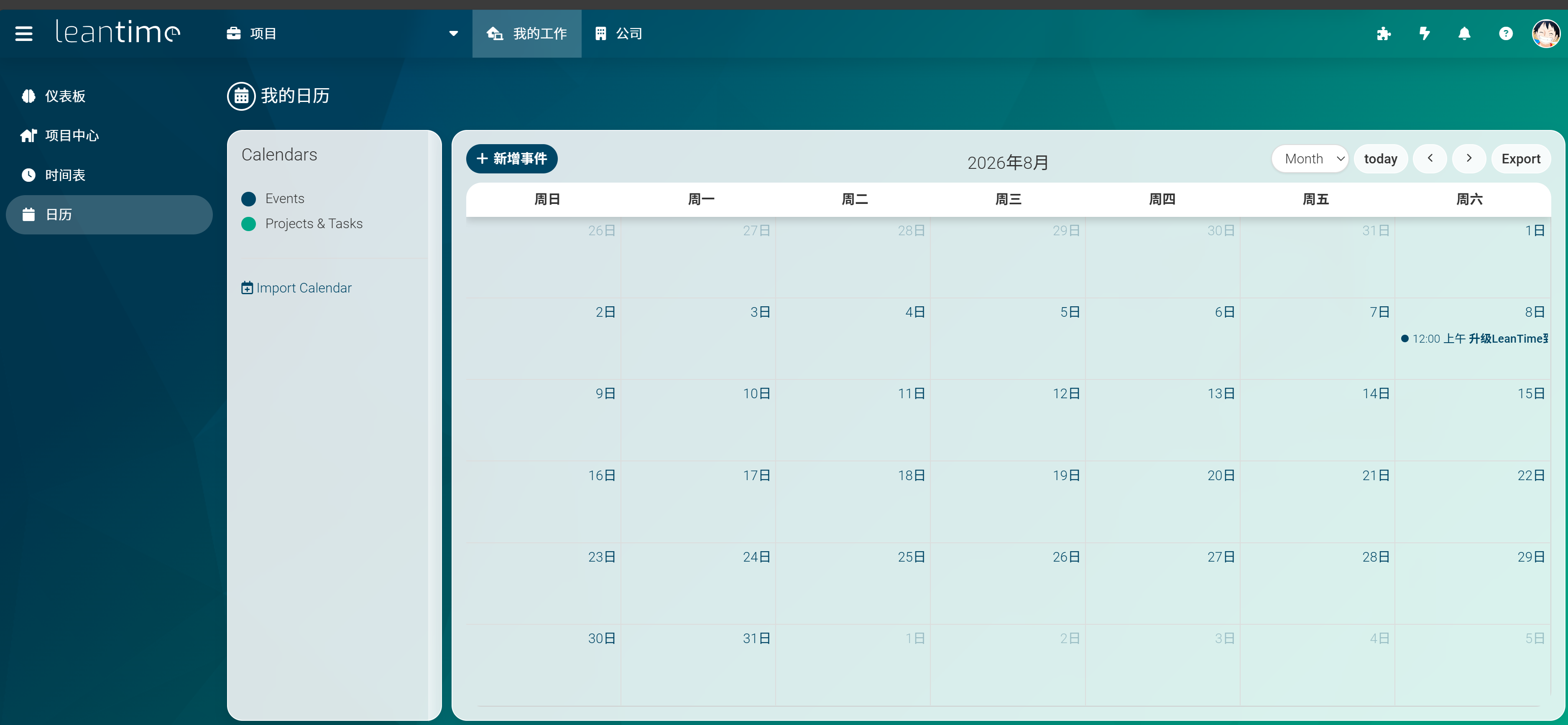This screenshot has height=725, width=1568.
Task: Open the hamburger menu icon
Action: coord(24,33)
